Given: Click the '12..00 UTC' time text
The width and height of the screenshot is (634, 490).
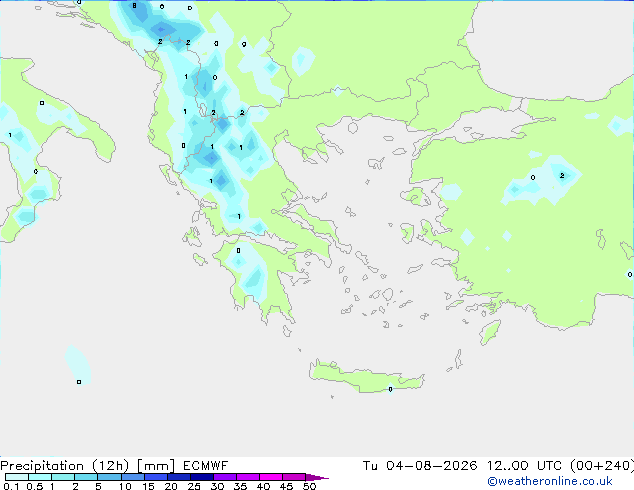Looking at the screenshot, I should [524, 466].
